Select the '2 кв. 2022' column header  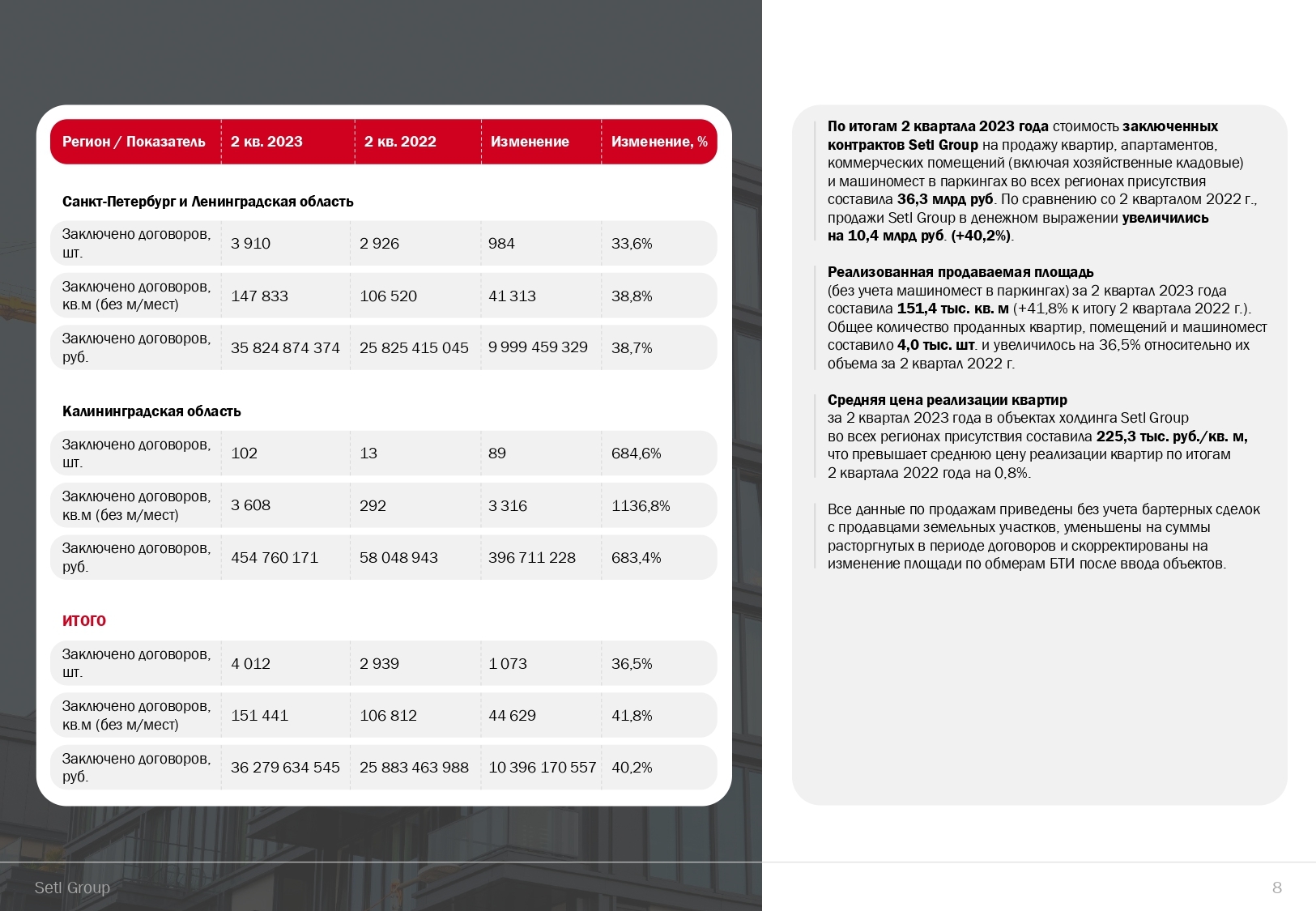[401, 142]
